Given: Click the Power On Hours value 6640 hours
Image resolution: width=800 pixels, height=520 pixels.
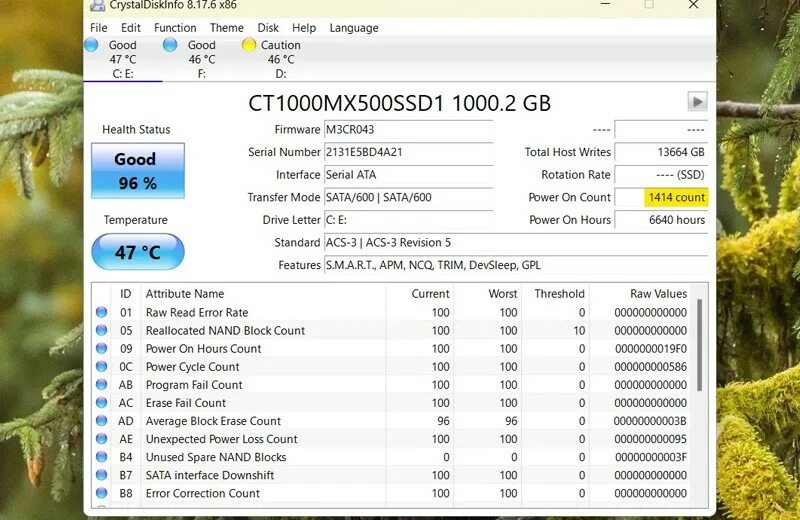Looking at the screenshot, I should [661, 220].
